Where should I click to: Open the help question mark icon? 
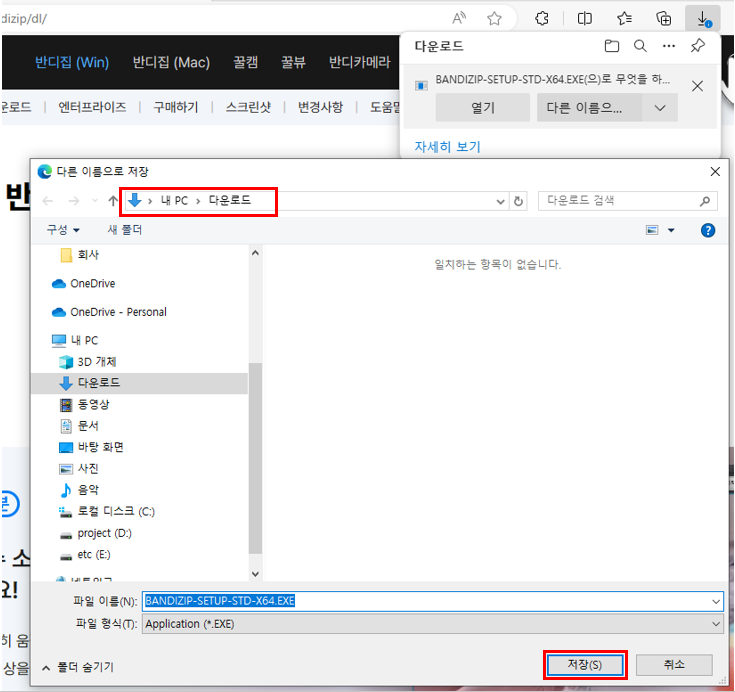[x=708, y=230]
